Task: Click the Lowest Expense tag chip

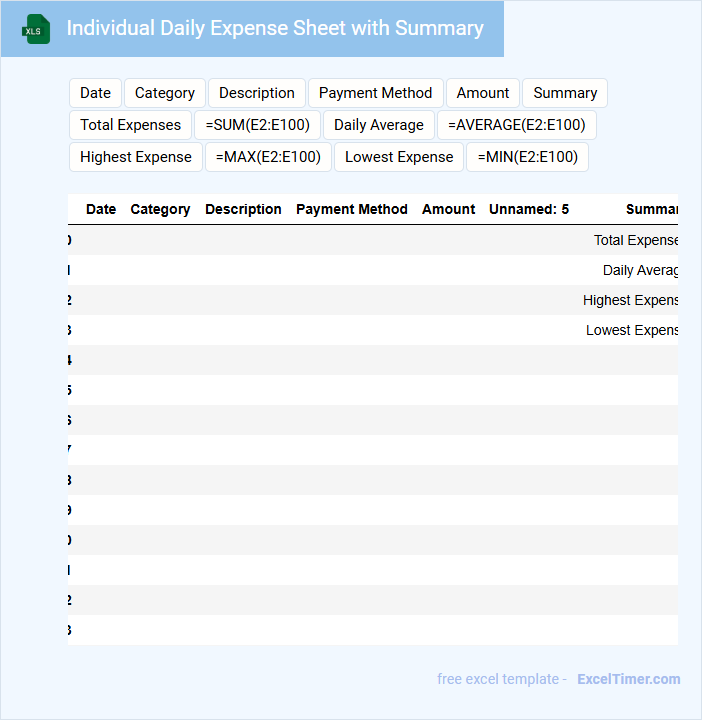Action: (399, 157)
